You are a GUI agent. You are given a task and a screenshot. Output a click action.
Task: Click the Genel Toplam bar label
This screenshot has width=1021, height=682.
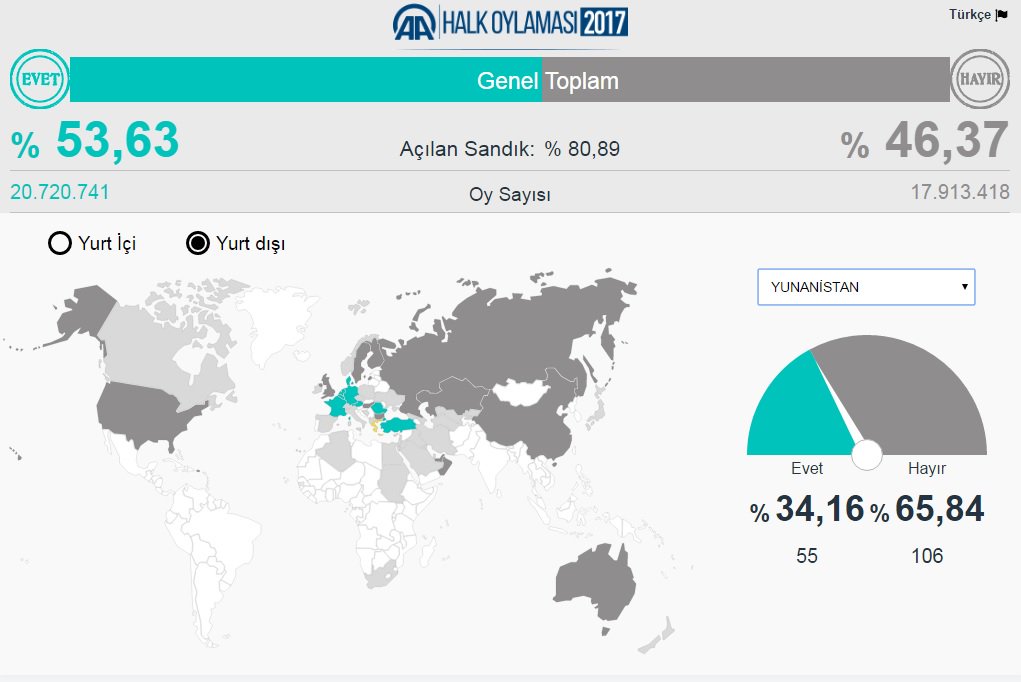(x=548, y=81)
